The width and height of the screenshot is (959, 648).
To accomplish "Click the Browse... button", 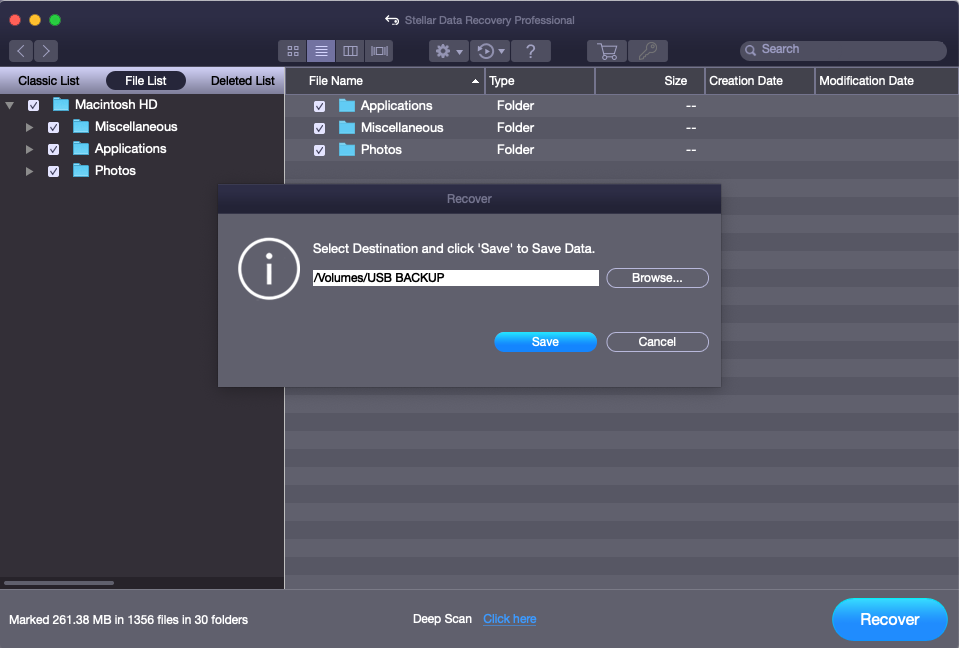I will tap(657, 278).
